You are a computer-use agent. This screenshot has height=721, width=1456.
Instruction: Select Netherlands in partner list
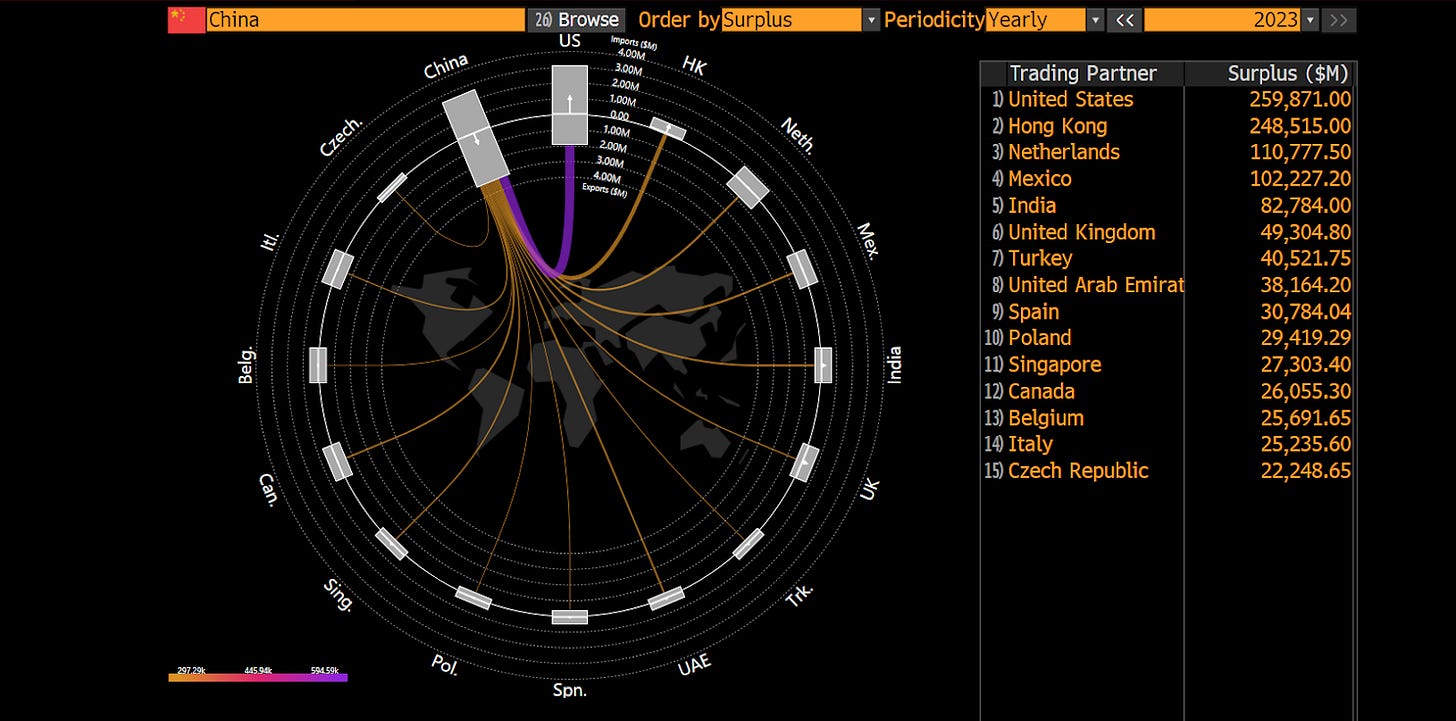1063,152
